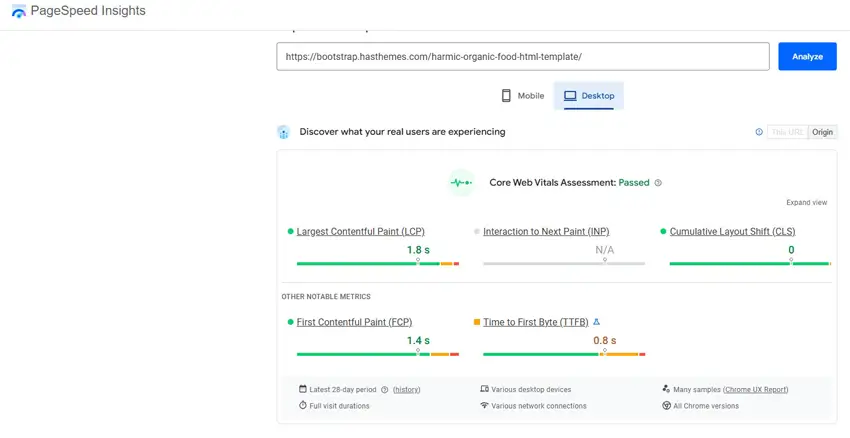
Task: Click the blue Analyze button
Action: pyautogui.click(x=807, y=56)
